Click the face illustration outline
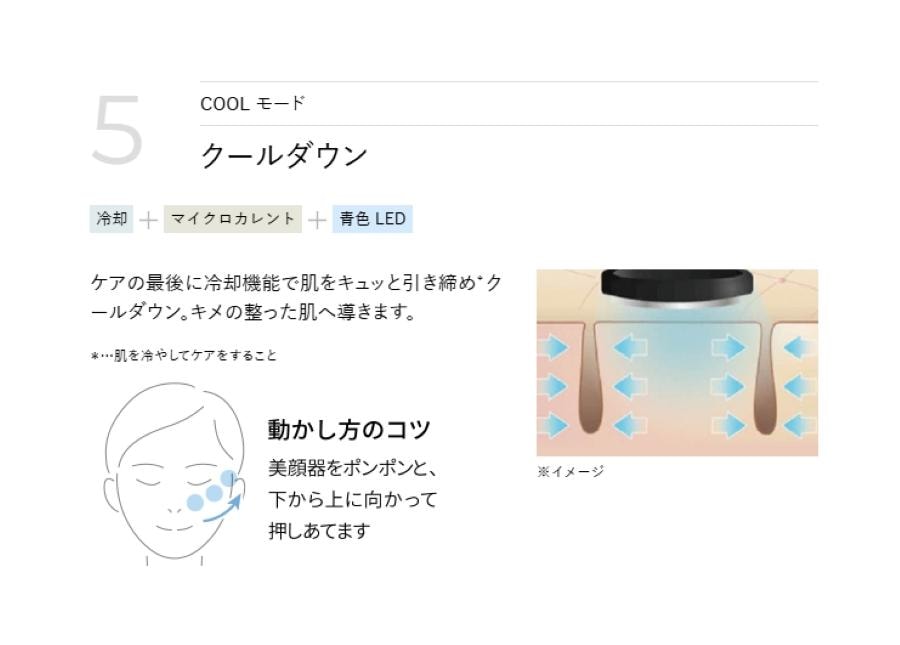This screenshot has height=645, width=900. tap(175, 474)
